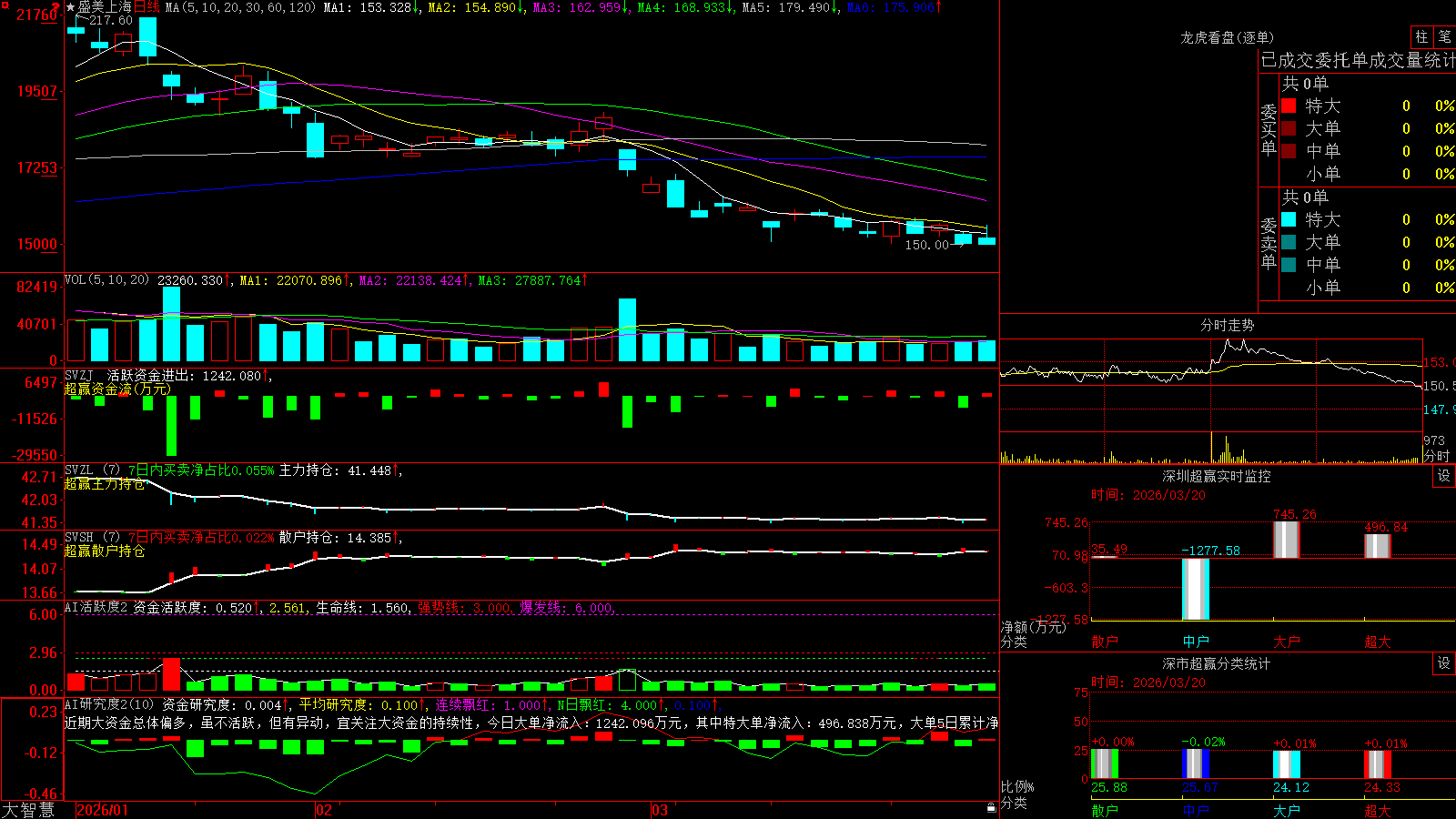
Task: Click the star icon beside 盛美上海
Action: 71,7
